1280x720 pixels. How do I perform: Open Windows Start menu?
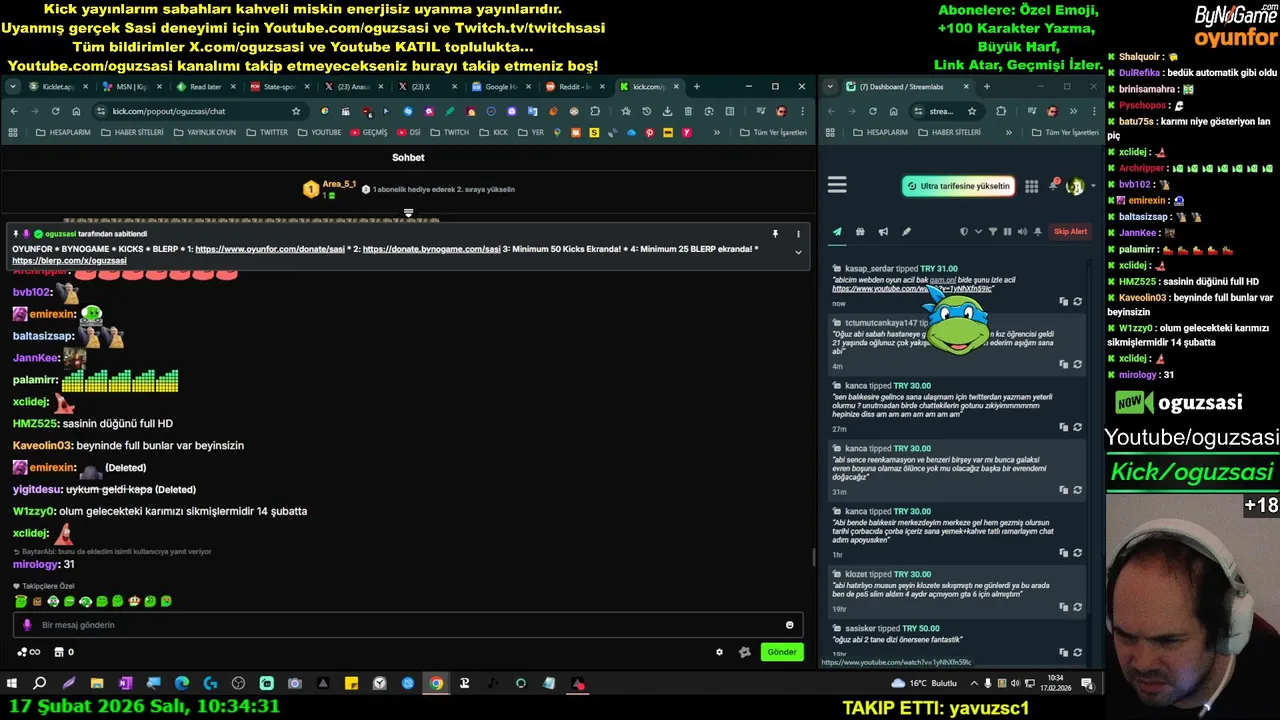[12, 684]
